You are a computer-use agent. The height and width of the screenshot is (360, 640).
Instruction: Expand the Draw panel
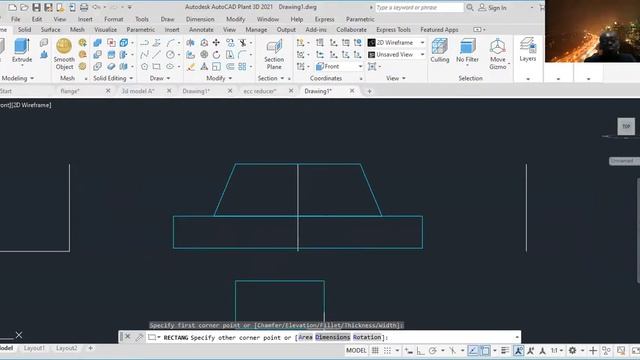pyautogui.click(x=160, y=78)
